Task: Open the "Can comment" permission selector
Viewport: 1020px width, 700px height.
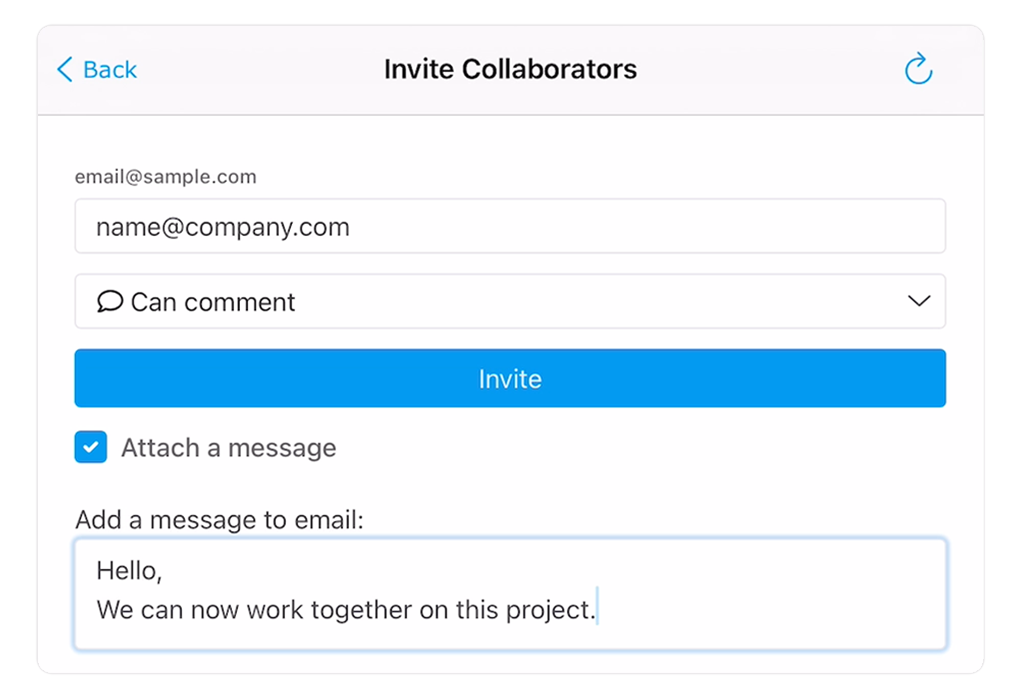Action: (x=510, y=301)
